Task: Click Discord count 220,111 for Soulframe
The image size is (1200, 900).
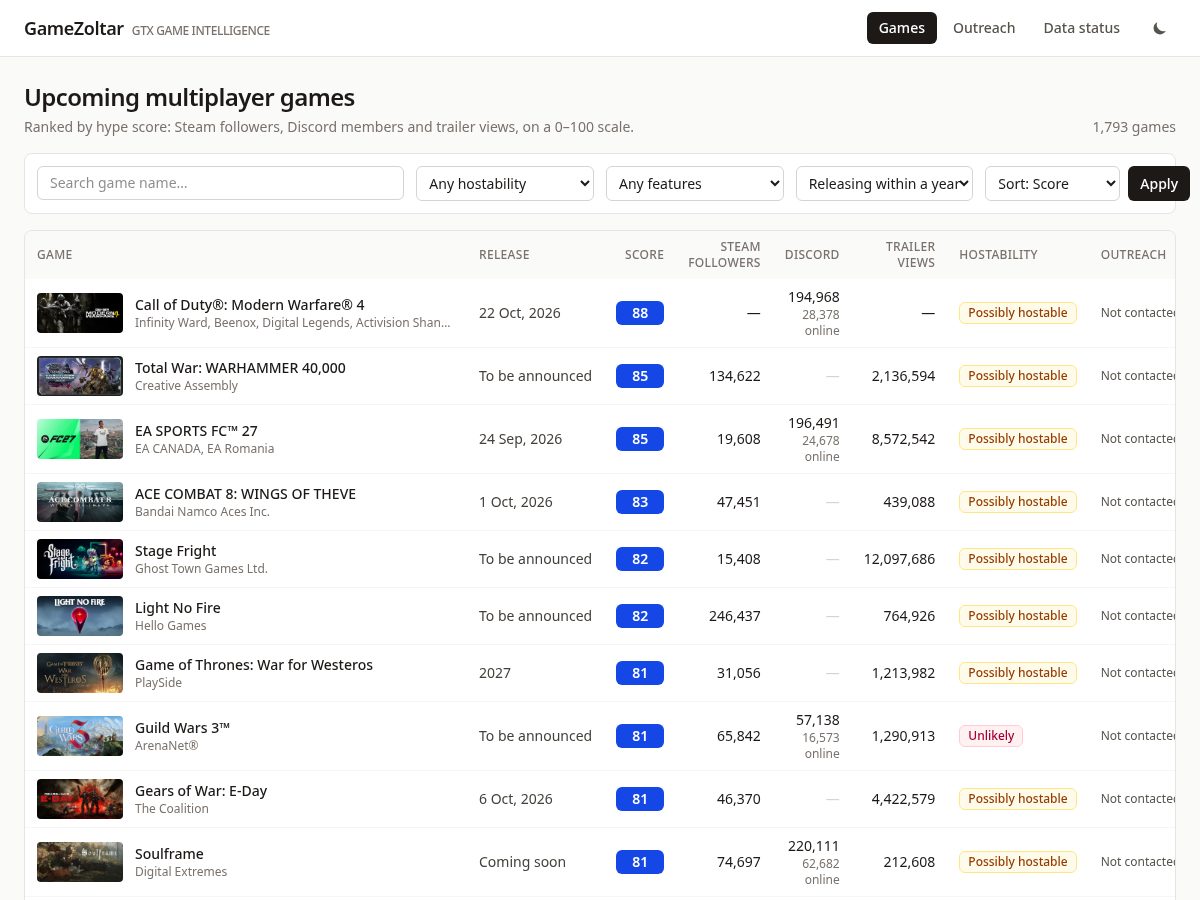Action: 814,846
